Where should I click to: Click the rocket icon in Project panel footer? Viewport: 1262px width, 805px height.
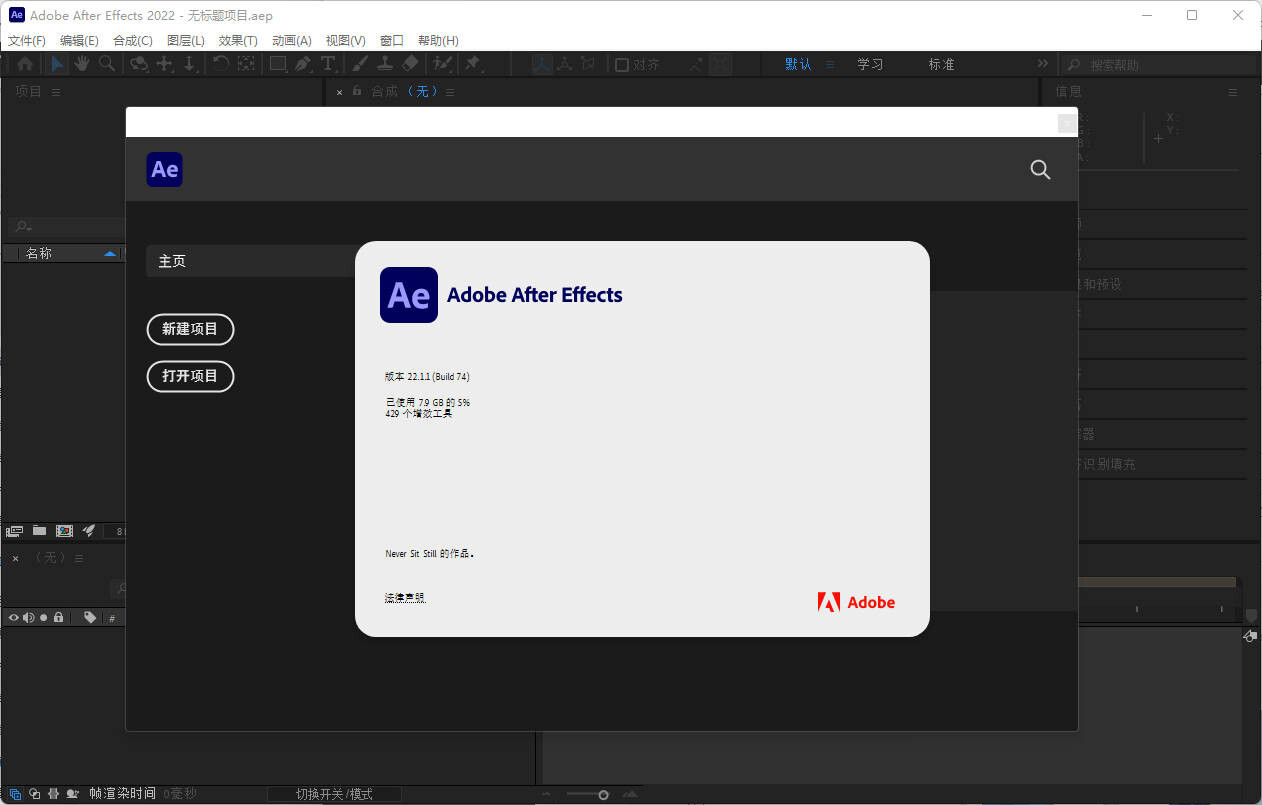pos(89,531)
